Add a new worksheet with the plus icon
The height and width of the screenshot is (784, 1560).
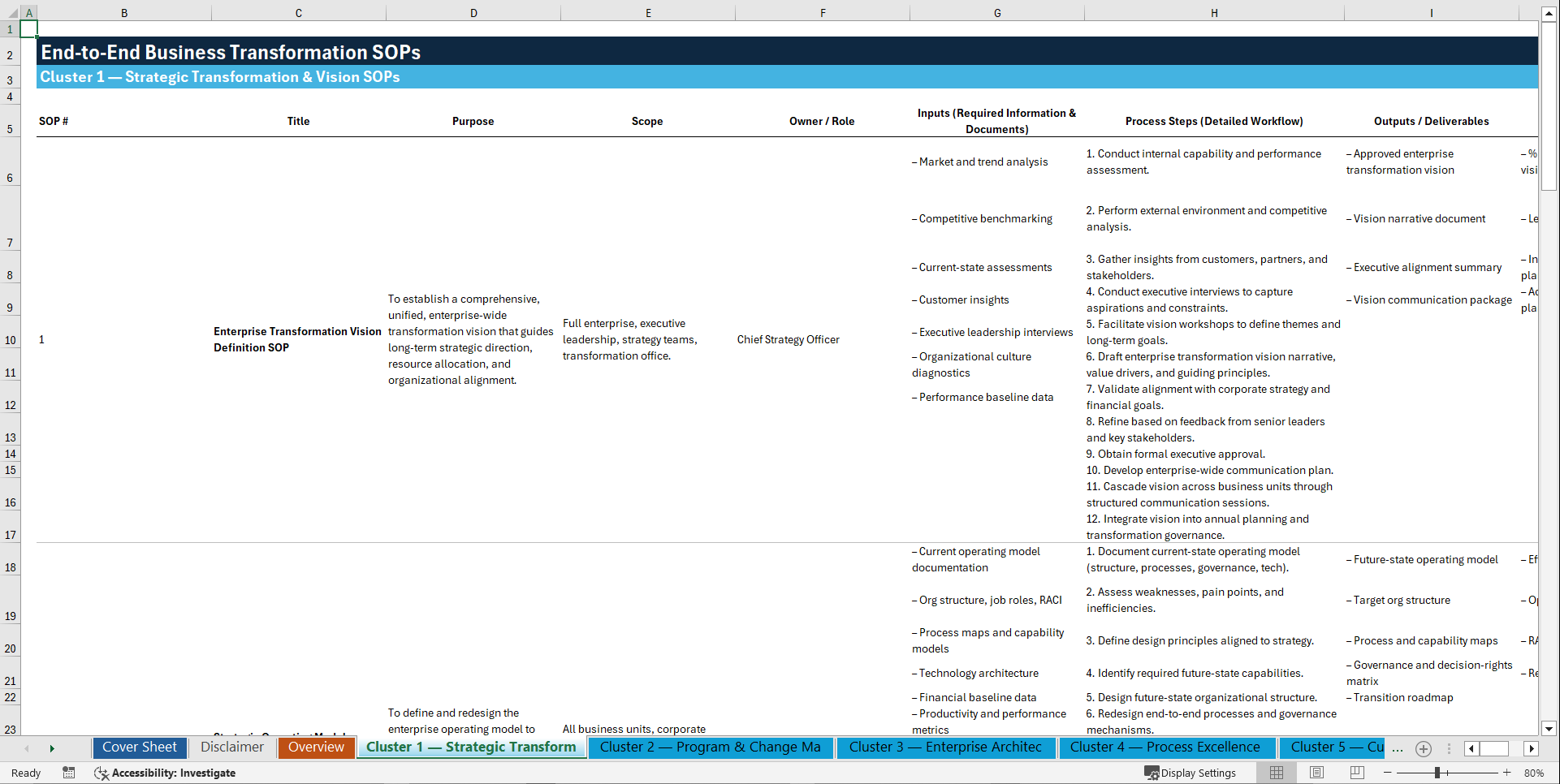[x=1423, y=748]
